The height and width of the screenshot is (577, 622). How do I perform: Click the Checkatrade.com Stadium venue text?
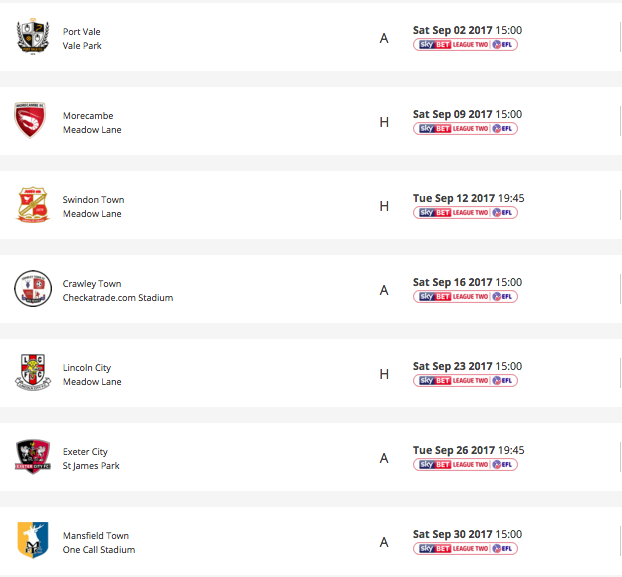pos(118,298)
